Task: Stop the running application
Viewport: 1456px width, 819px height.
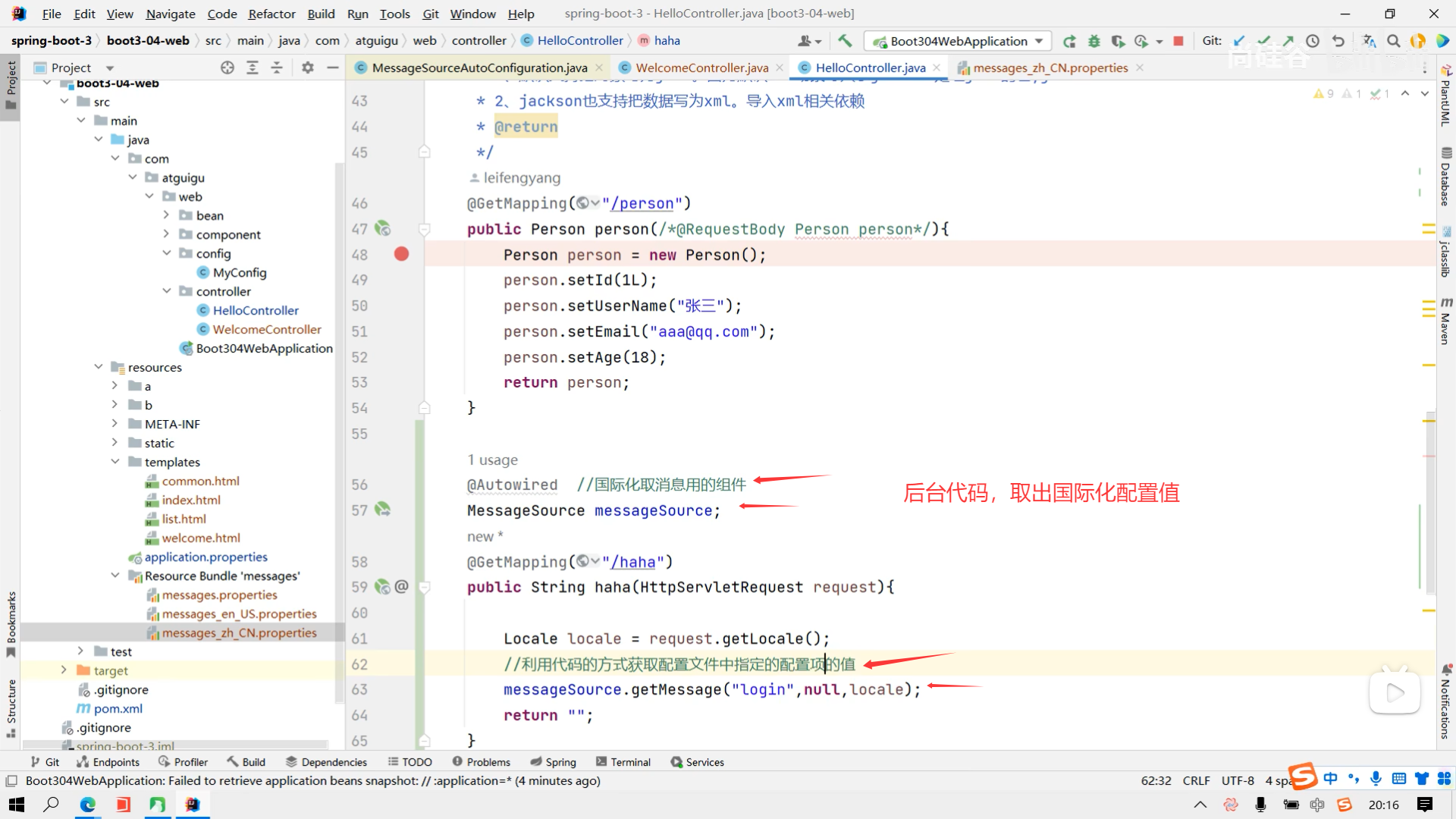Action: 1178,41
